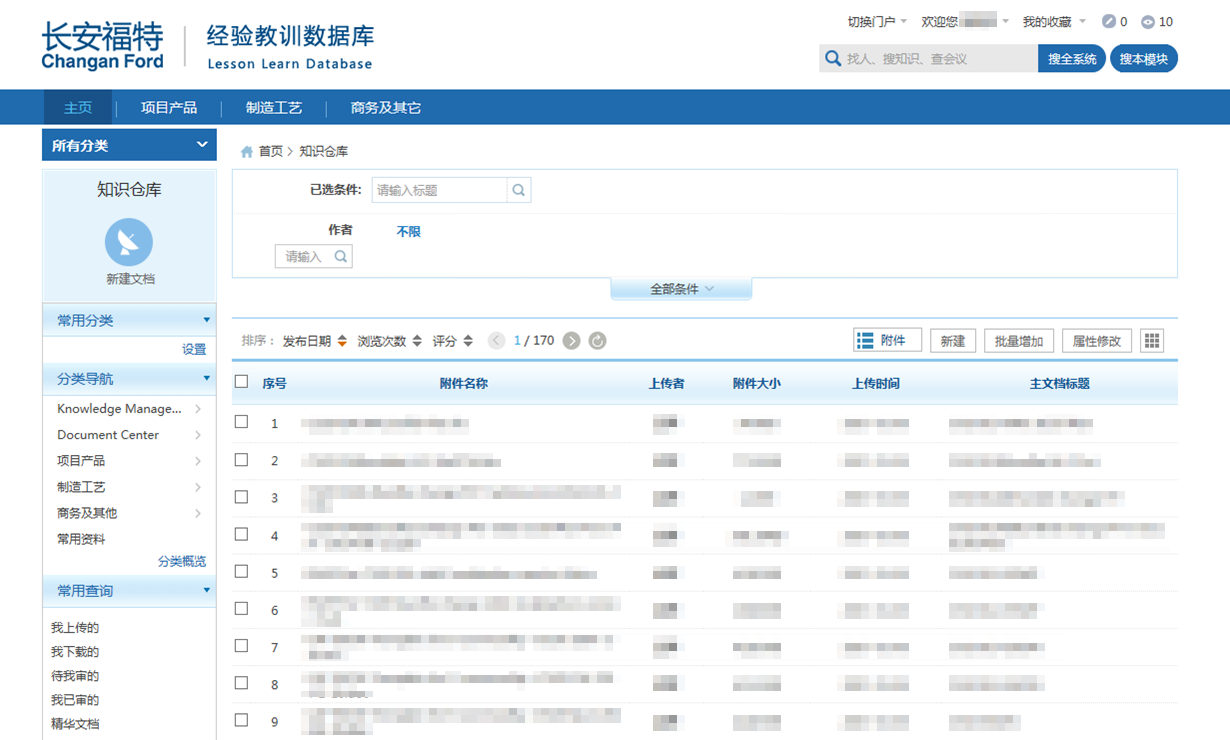Go to next page with right arrow

(x=571, y=341)
